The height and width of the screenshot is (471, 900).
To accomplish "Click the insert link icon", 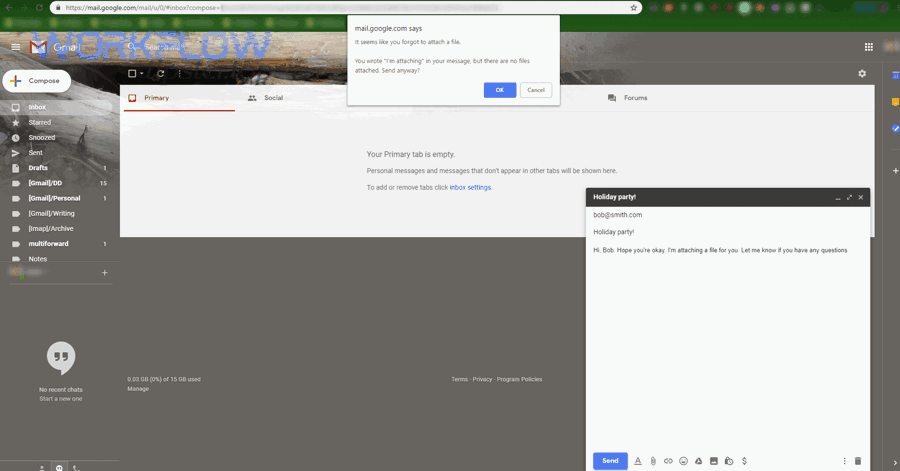I will [668, 461].
